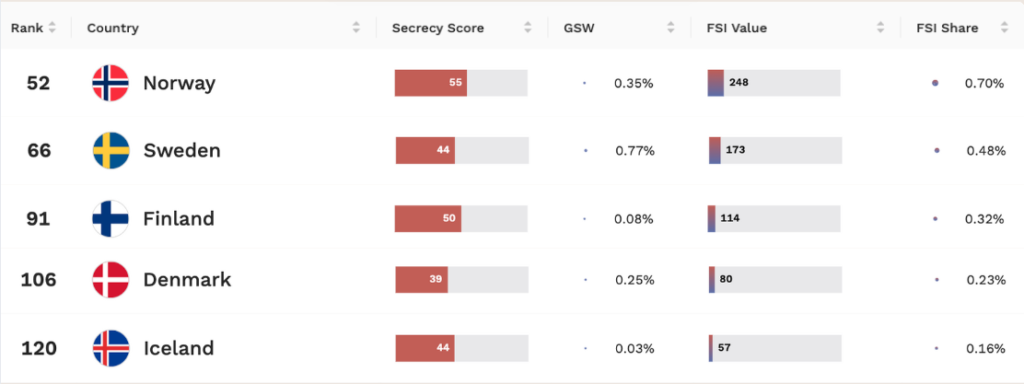Open the Iceland country link
This screenshot has height=384, width=1024.
click(179, 348)
